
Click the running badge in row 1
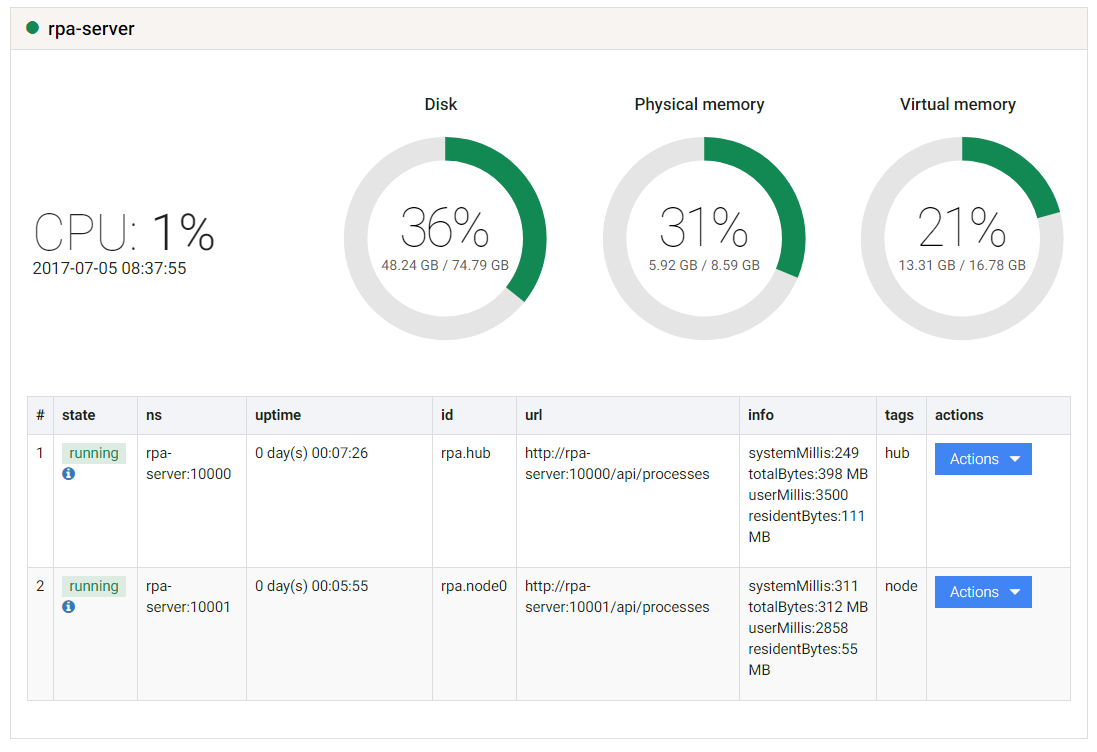point(94,453)
